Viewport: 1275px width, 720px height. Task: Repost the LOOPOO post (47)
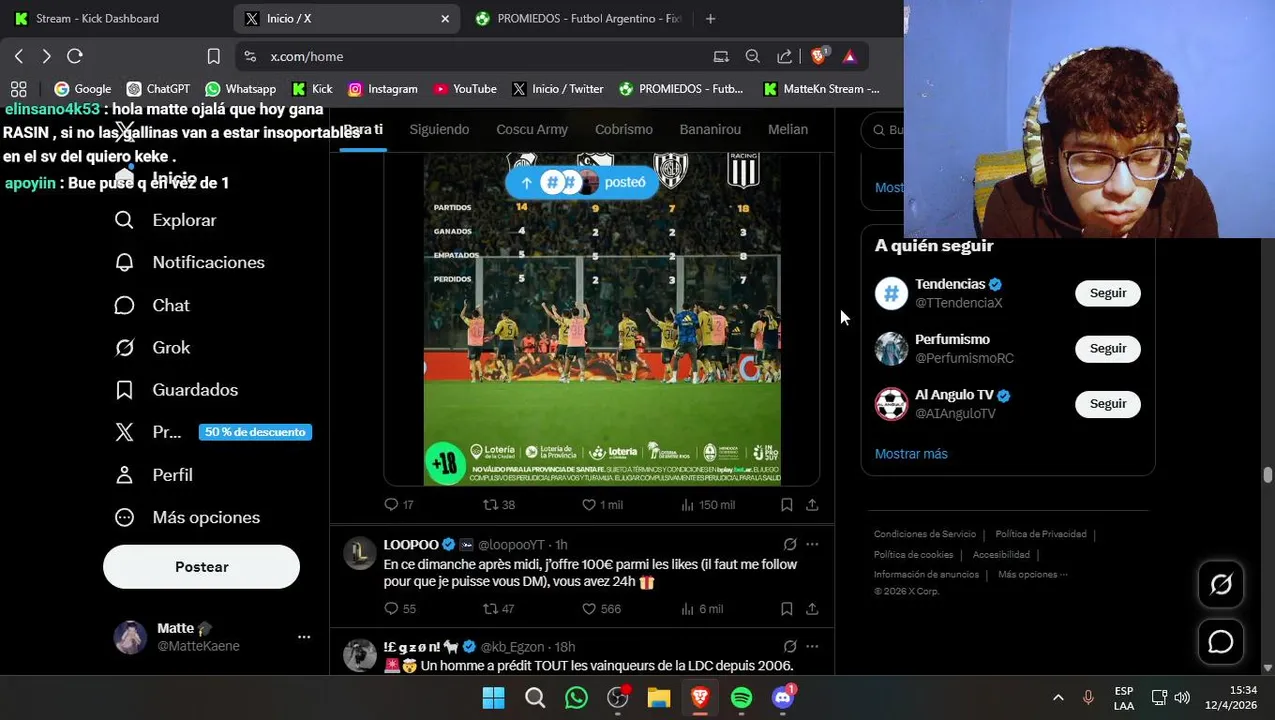(499, 609)
